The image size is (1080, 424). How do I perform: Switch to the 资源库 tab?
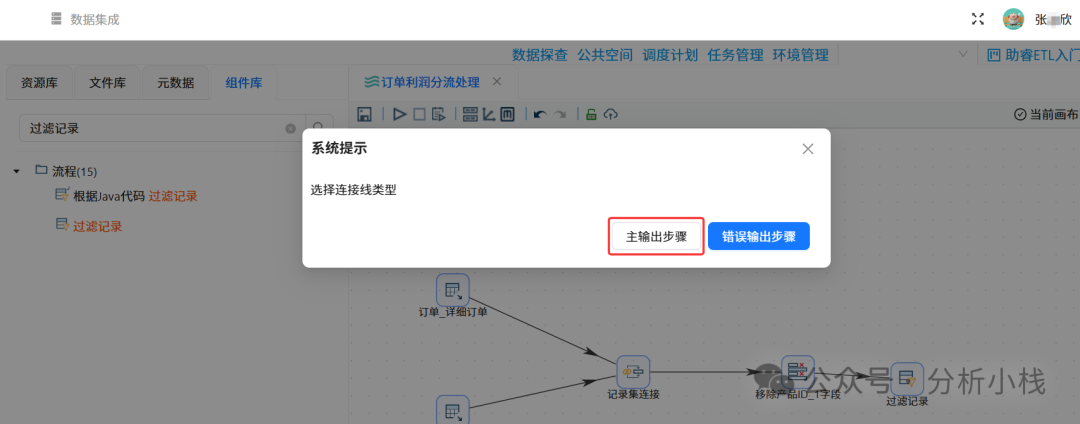39,83
